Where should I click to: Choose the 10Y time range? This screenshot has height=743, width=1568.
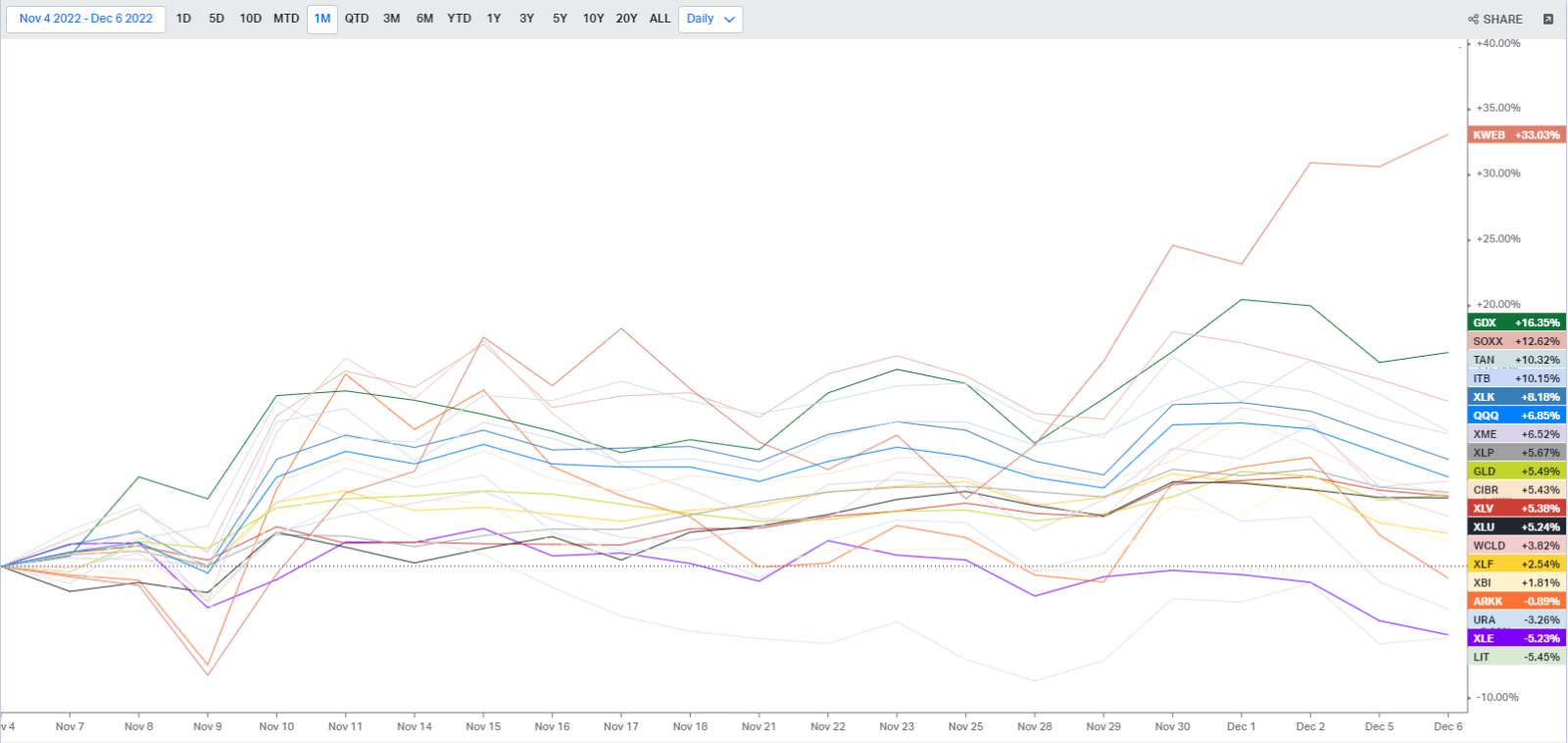[x=594, y=19]
